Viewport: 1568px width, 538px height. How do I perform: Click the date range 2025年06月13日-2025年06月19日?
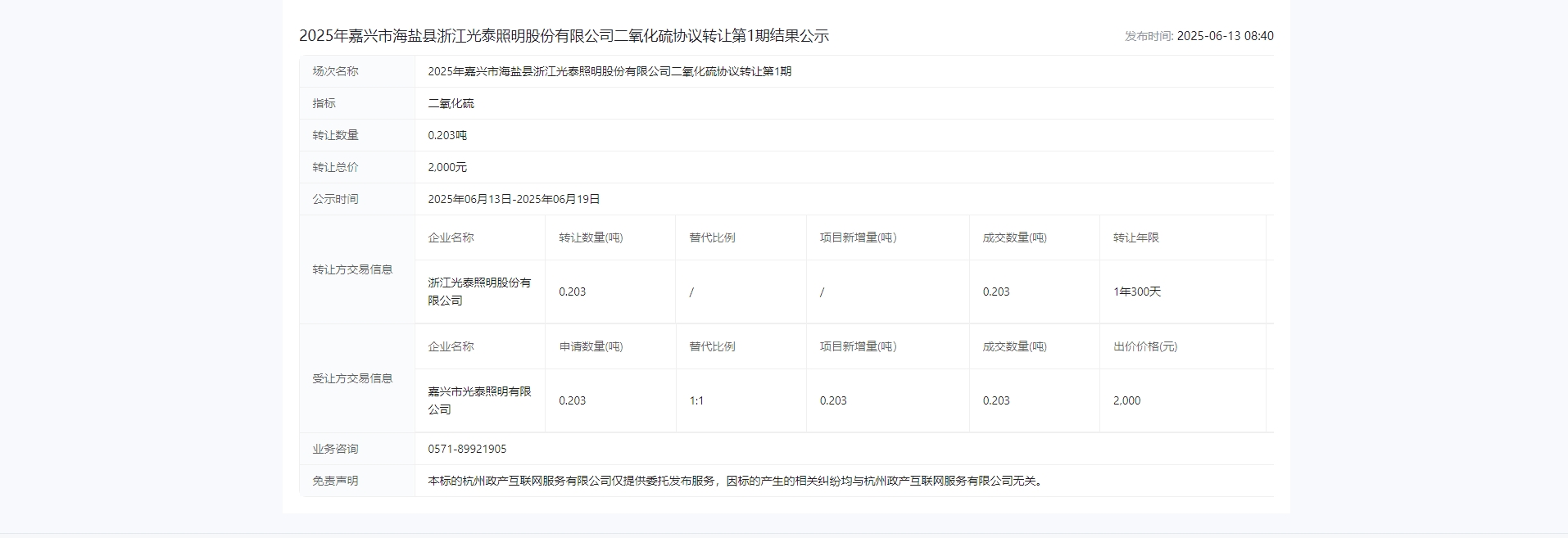tap(514, 199)
